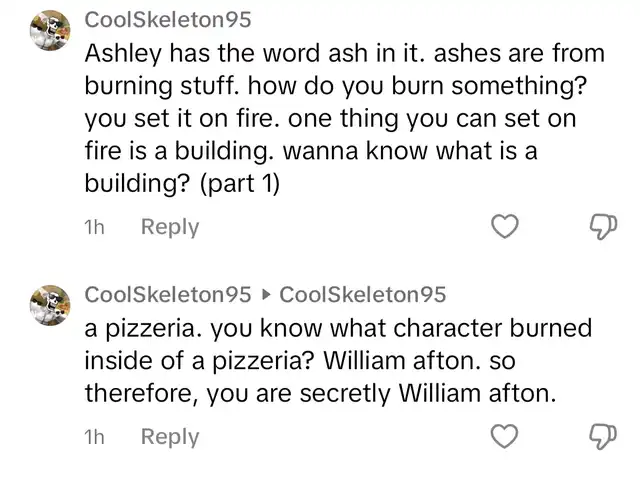
Task: Open the author username on the second comment
Action: pos(168,295)
